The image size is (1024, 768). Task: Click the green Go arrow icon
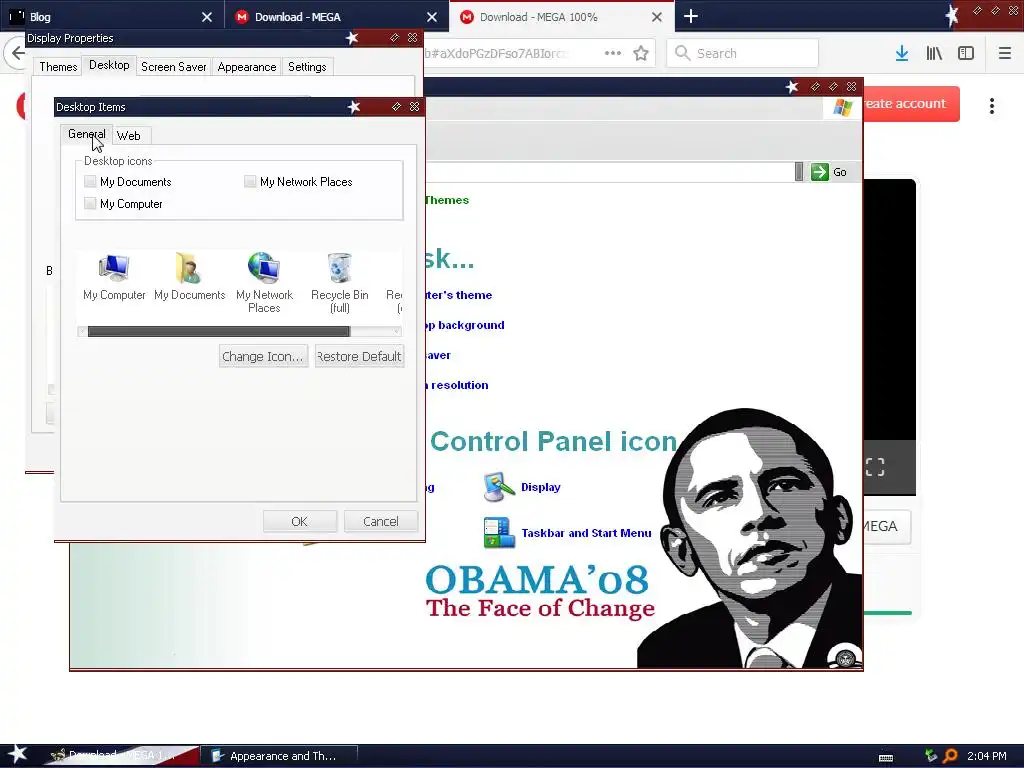pos(820,172)
